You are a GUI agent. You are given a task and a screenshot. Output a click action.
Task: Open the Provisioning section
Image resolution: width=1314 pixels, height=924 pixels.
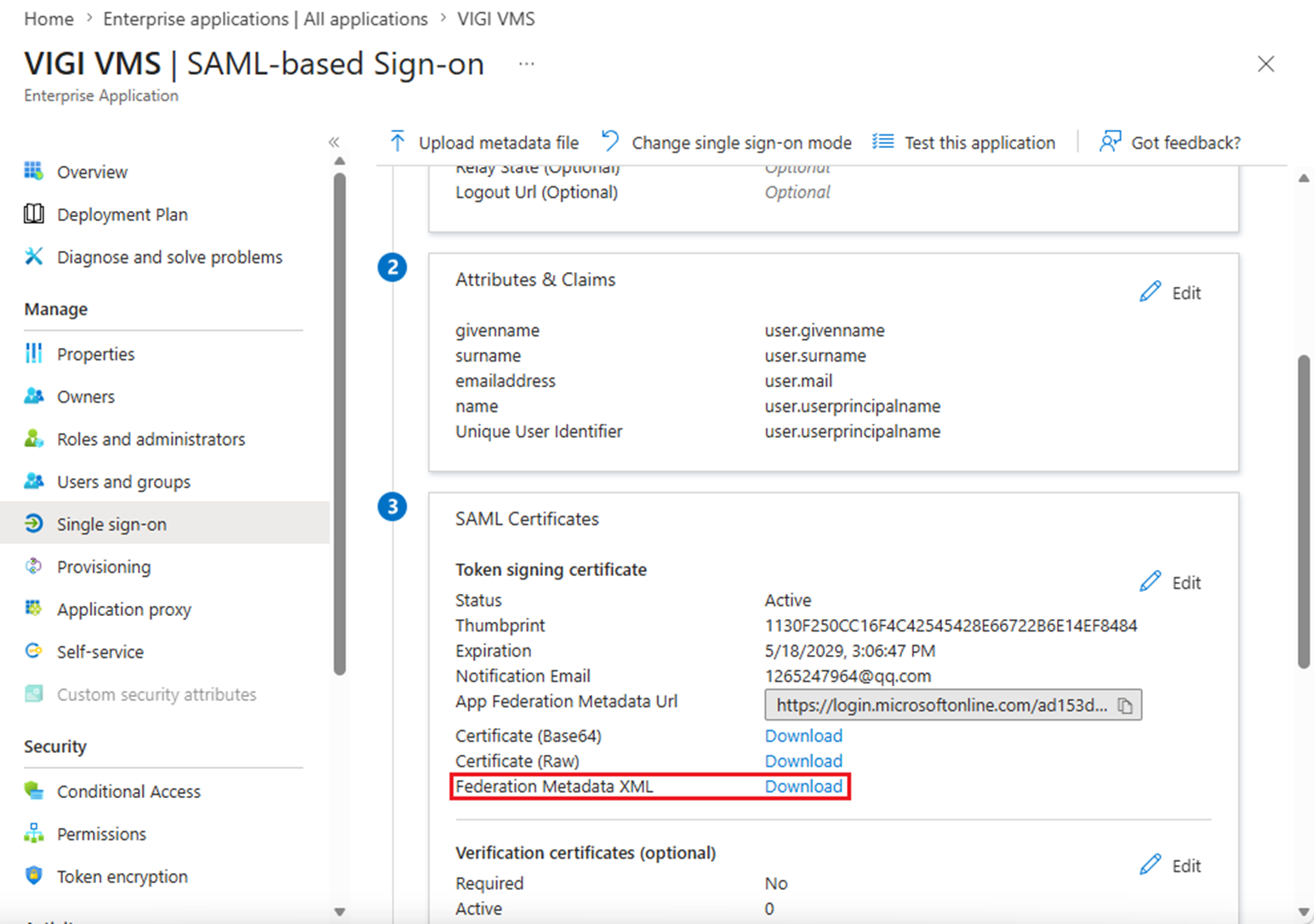click(104, 567)
